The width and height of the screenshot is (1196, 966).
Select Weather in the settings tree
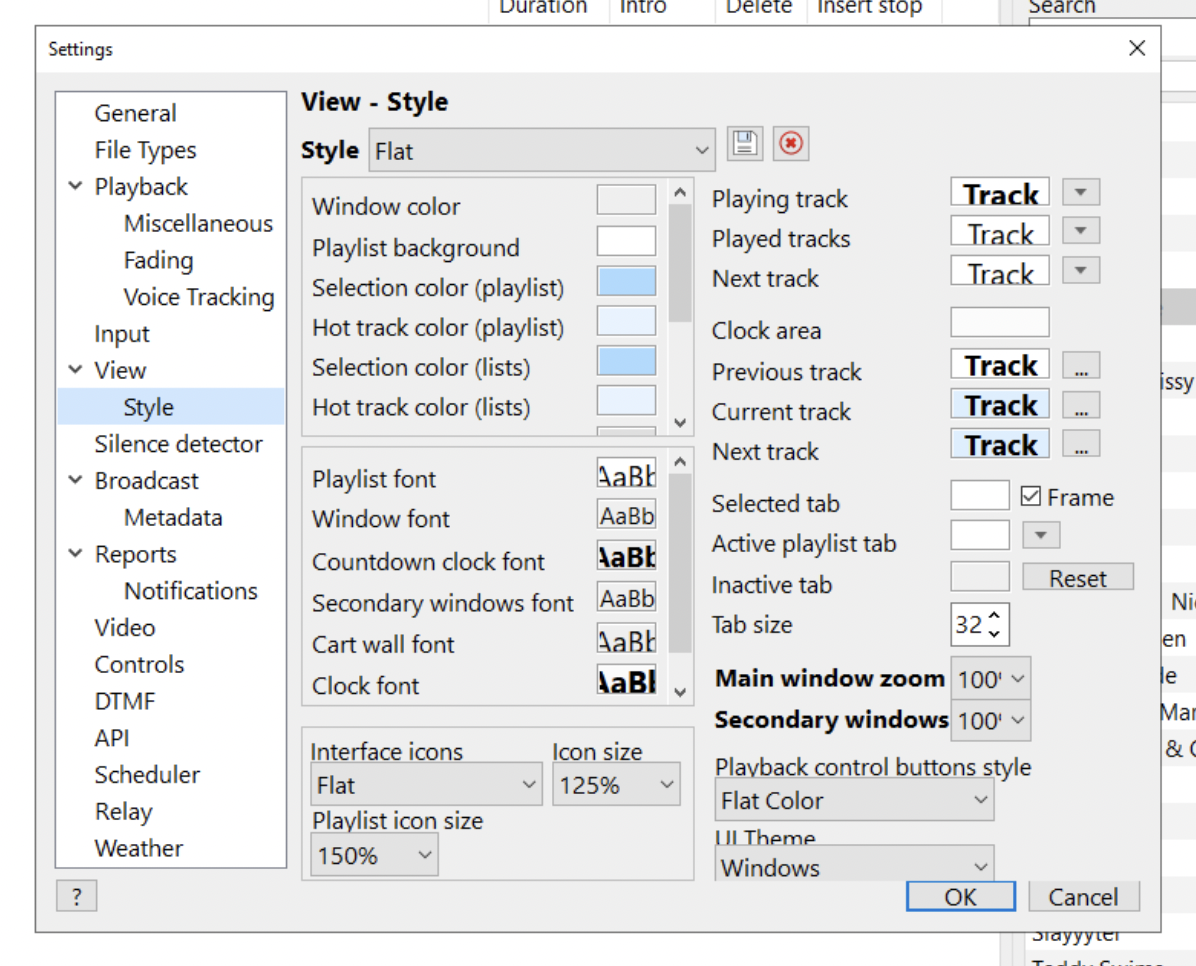139,848
